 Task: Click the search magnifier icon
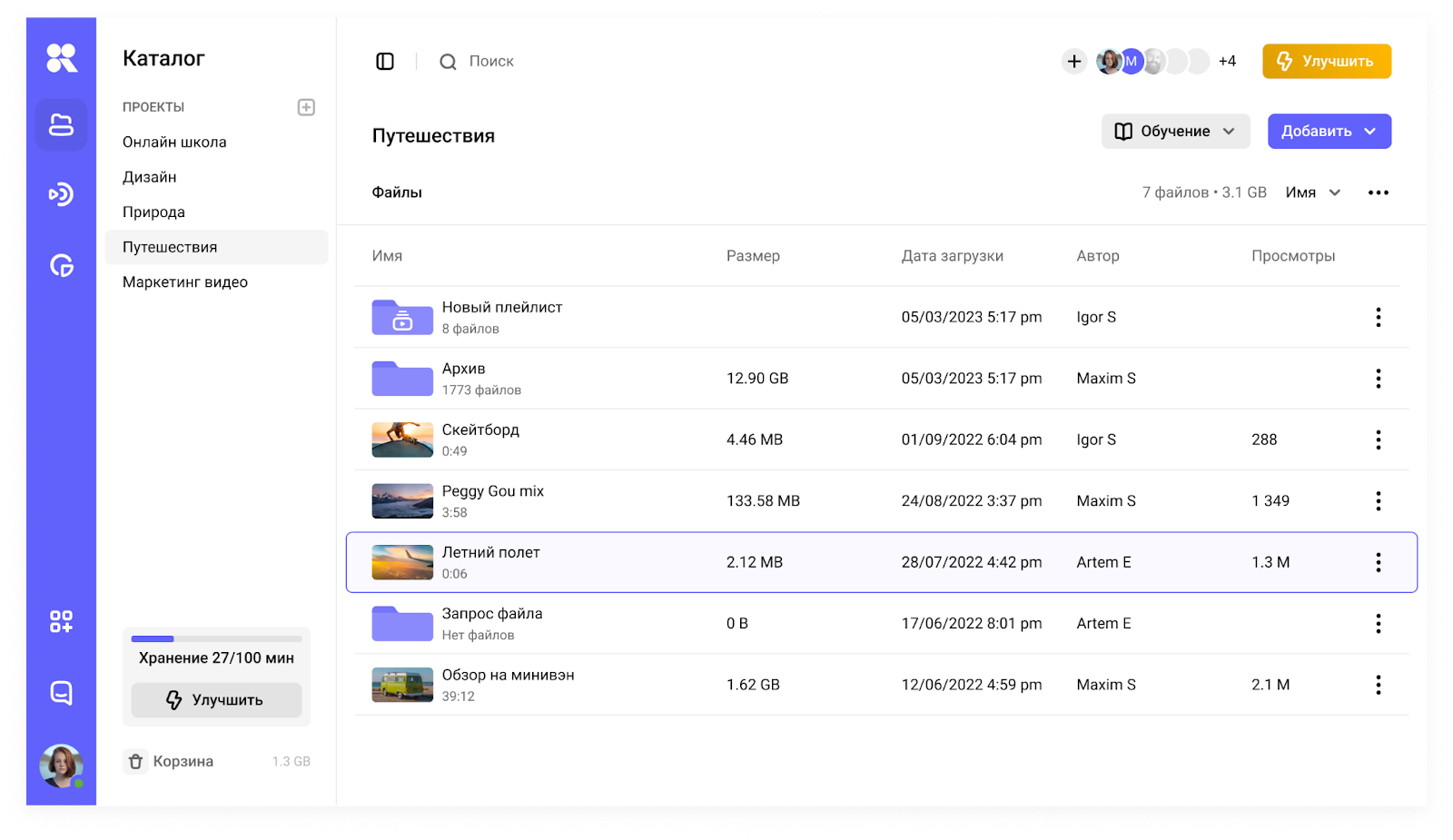[x=448, y=62]
